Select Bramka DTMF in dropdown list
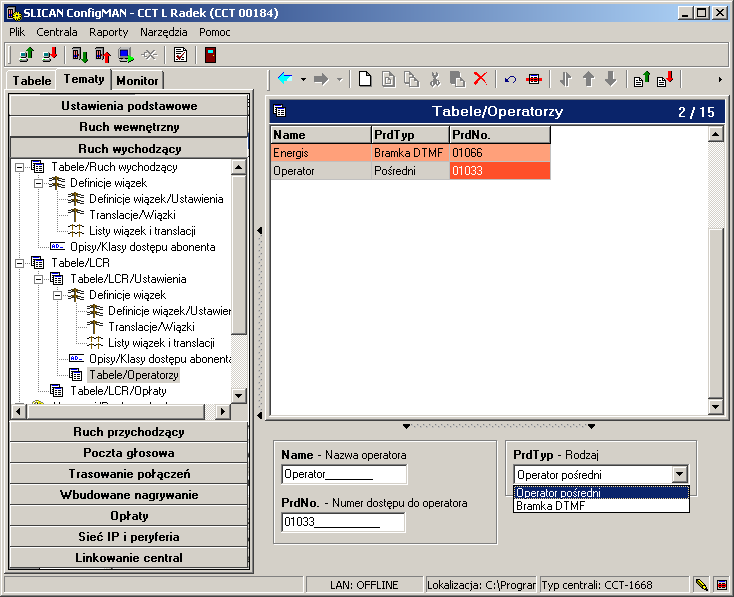The image size is (734, 597). click(x=601, y=506)
